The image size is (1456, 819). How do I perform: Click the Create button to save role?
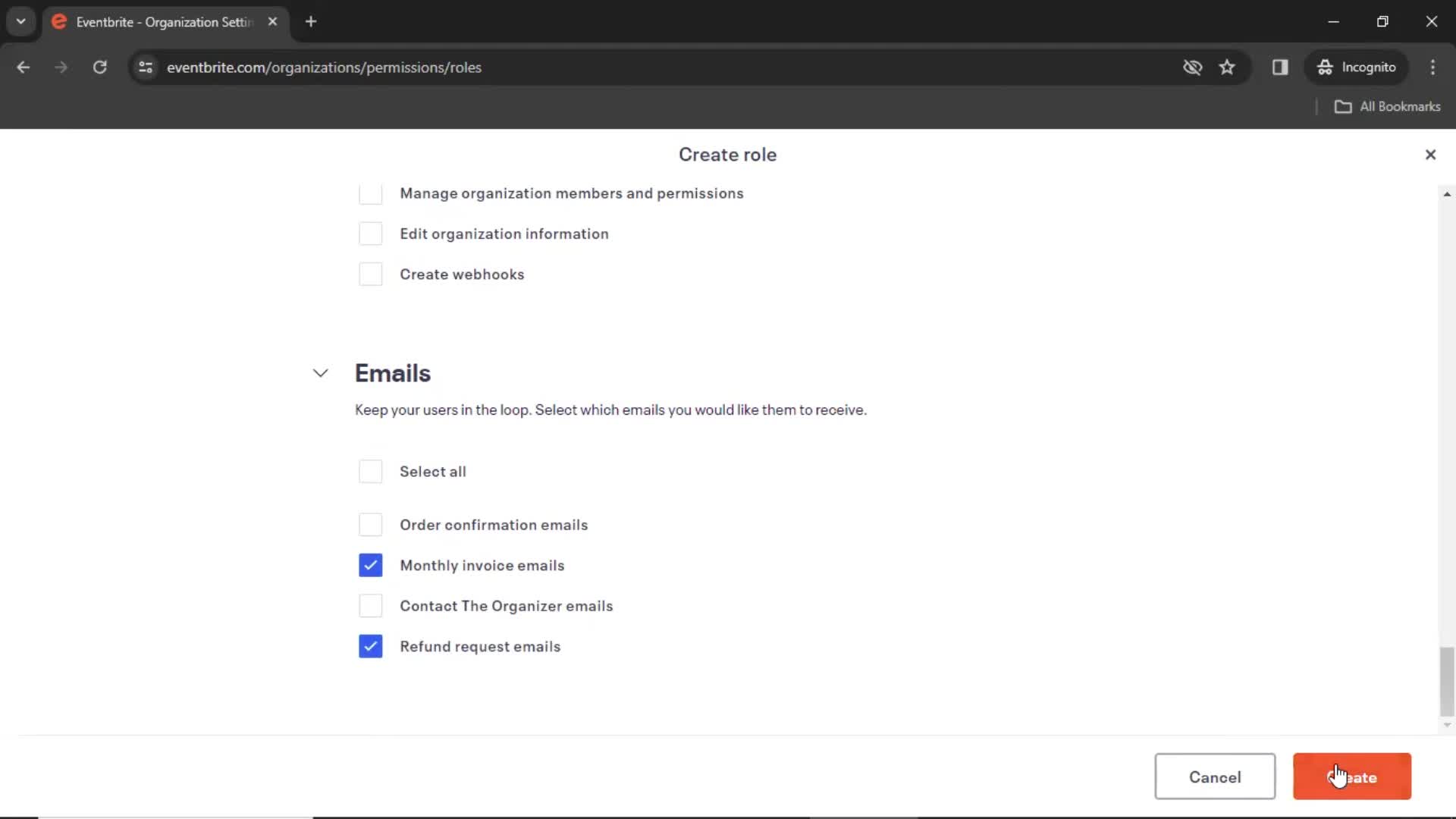[x=1352, y=777]
